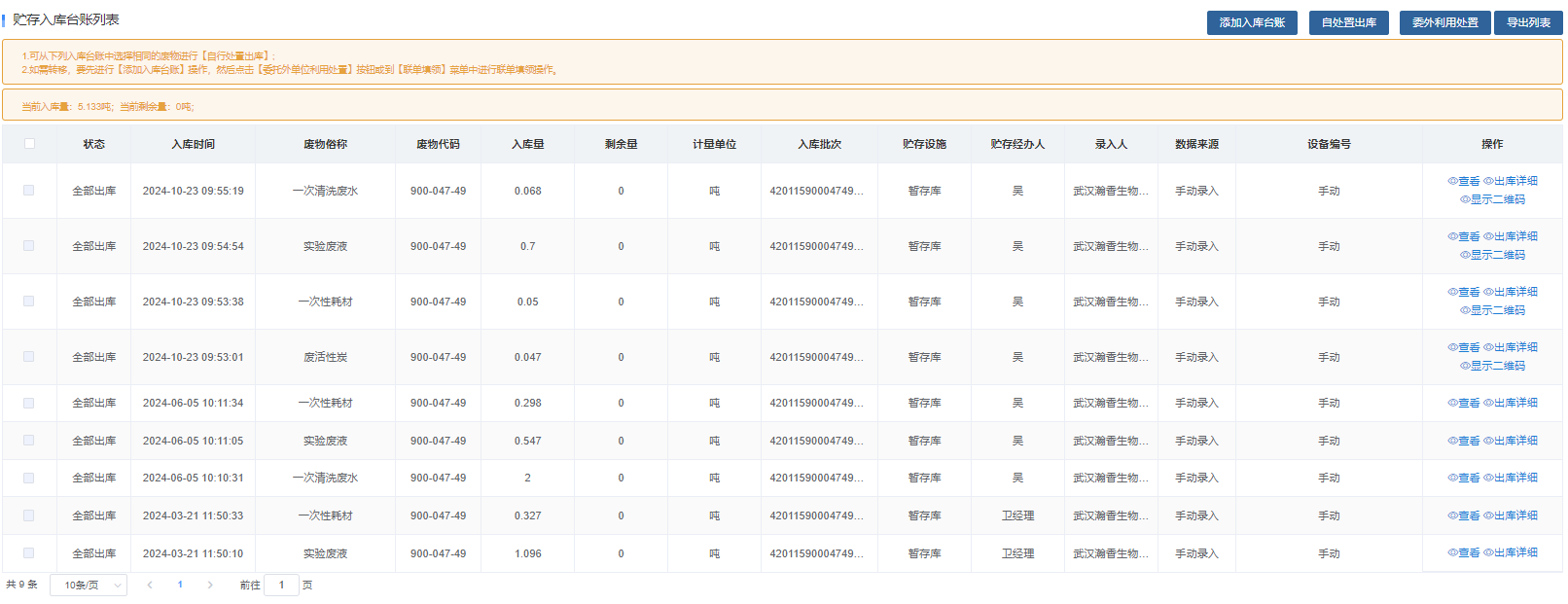Open 出库详细 for the 11:50:10 row
This screenshot has width=1568, height=604.
(x=1511, y=552)
